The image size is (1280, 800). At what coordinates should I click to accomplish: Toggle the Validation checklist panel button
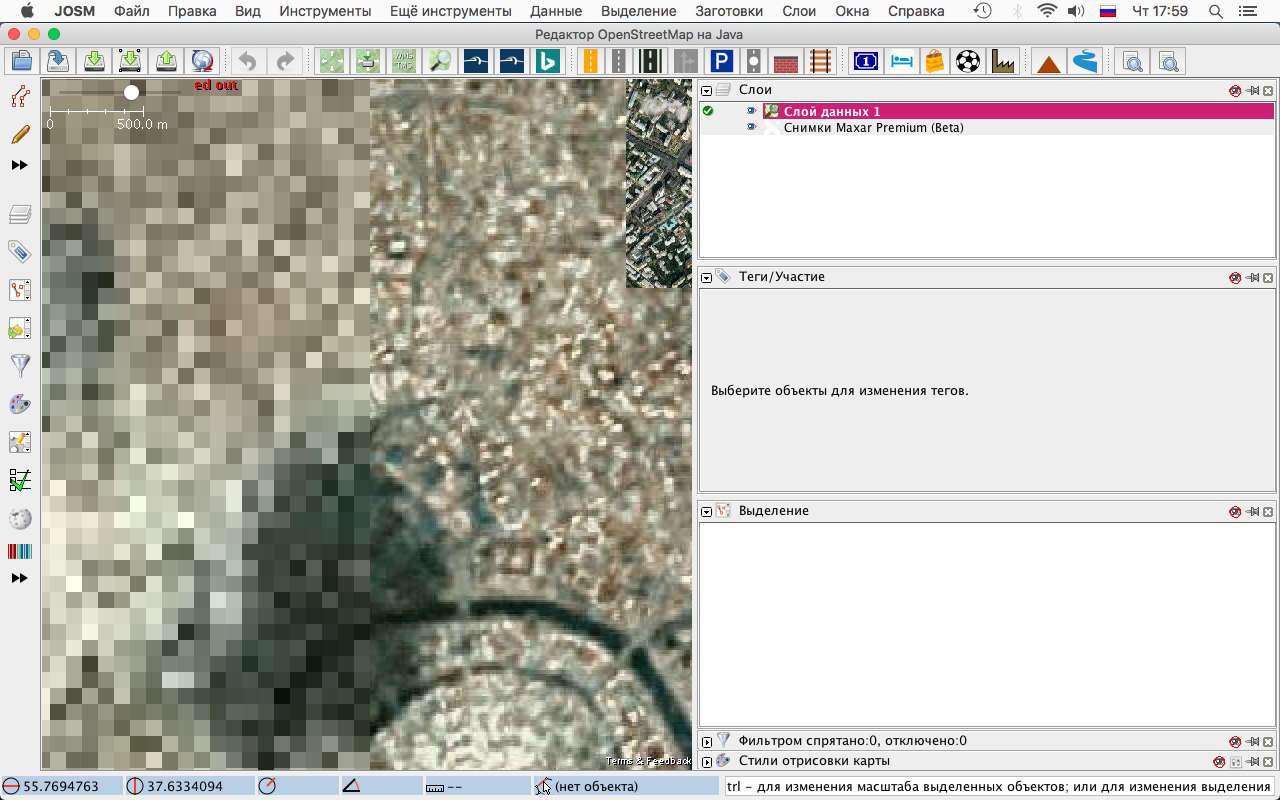pyautogui.click(x=19, y=481)
